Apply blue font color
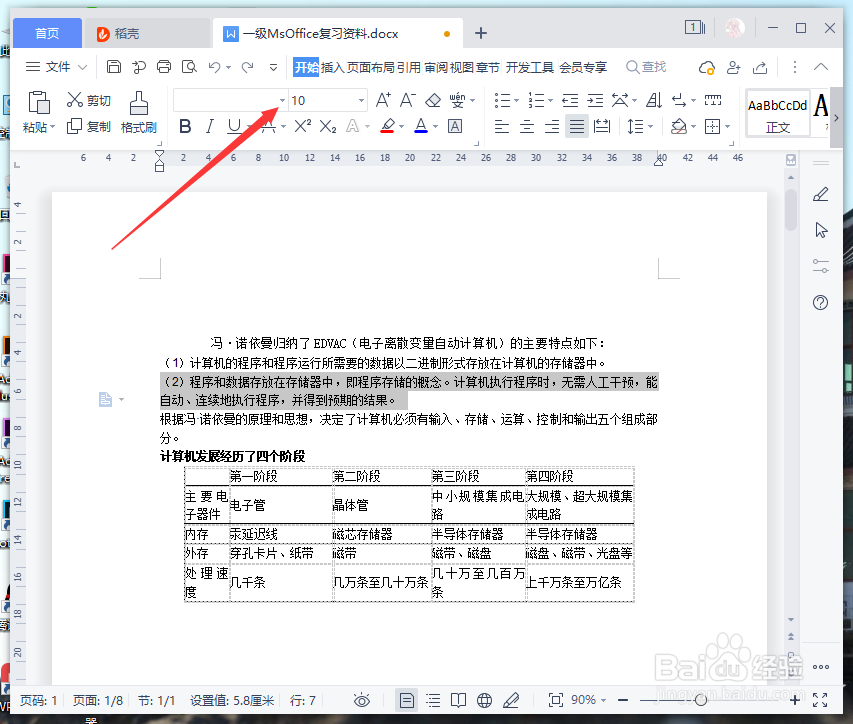 coord(421,127)
